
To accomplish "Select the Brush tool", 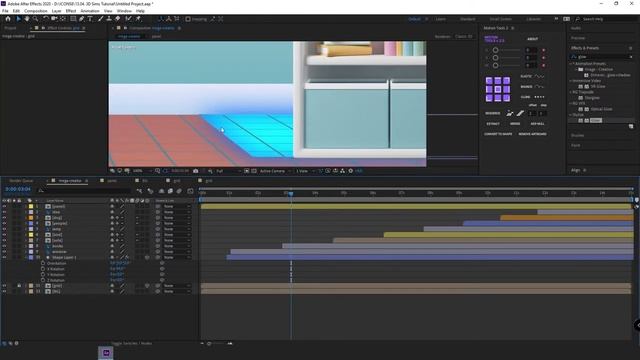I will [100, 19].
